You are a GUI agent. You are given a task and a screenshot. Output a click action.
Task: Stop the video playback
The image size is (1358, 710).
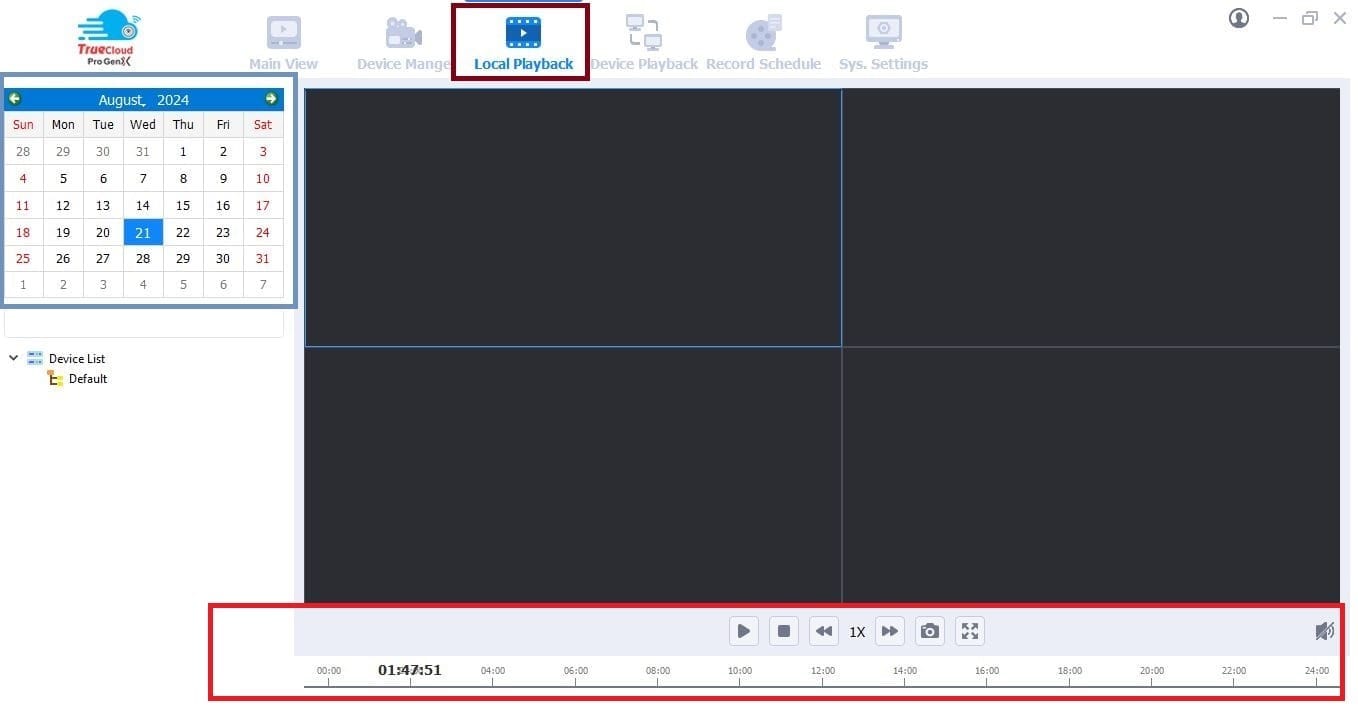tap(783, 631)
